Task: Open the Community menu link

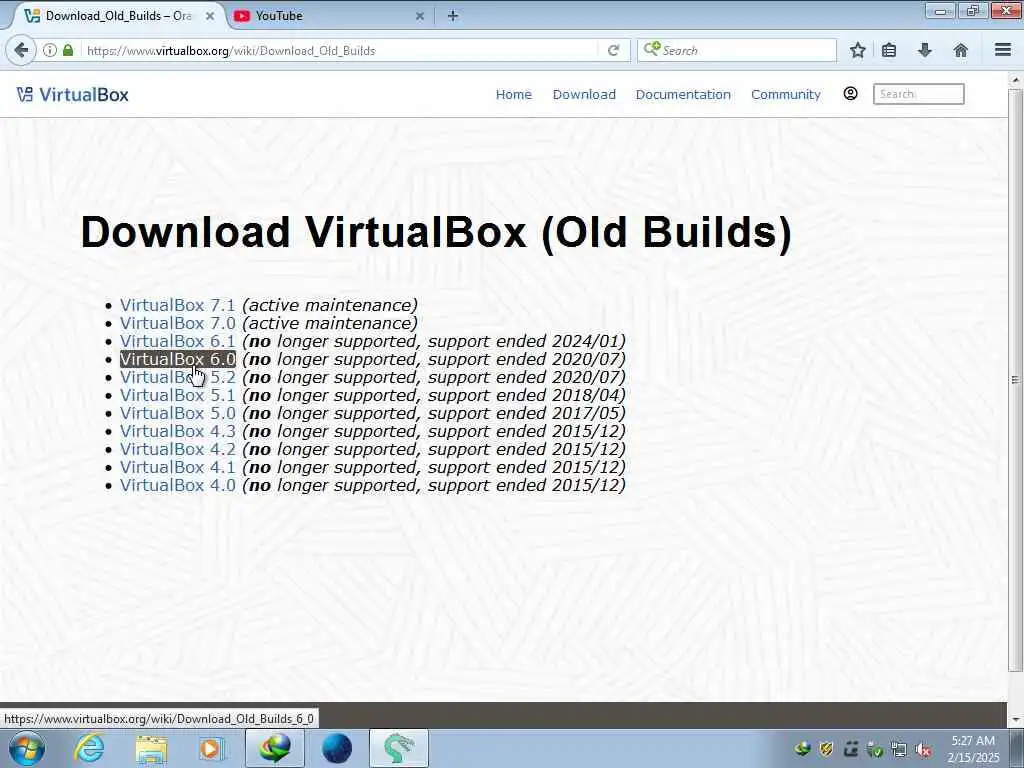Action: click(786, 95)
